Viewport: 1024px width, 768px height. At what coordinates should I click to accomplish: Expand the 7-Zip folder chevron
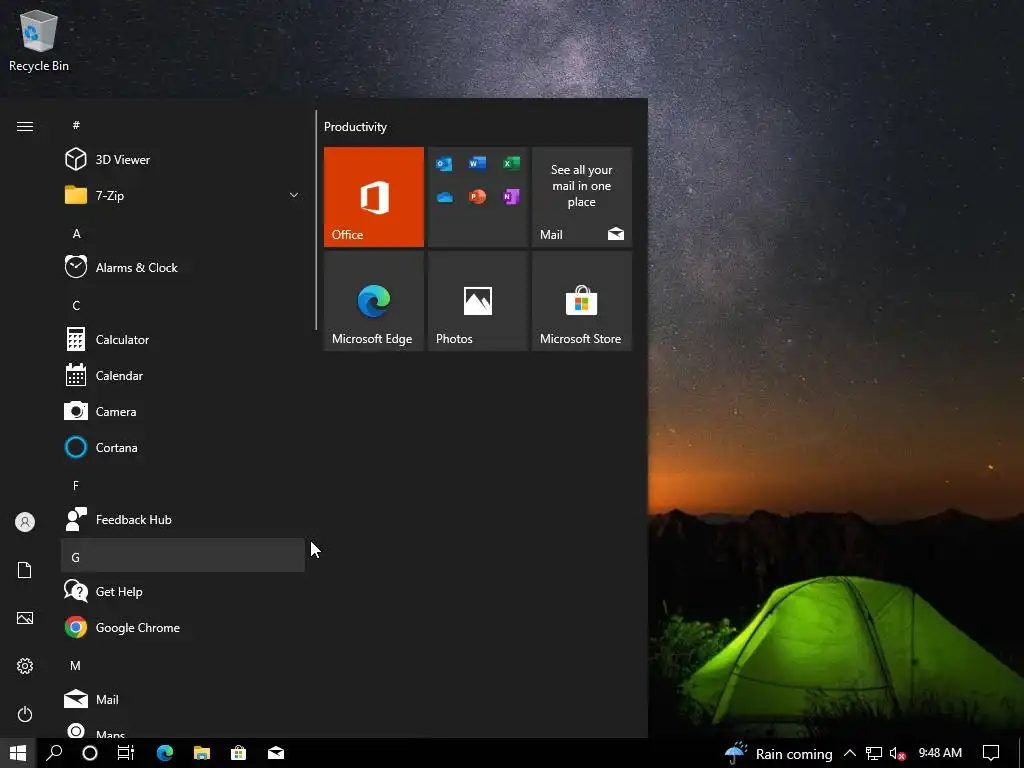pyautogui.click(x=294, y=195)
